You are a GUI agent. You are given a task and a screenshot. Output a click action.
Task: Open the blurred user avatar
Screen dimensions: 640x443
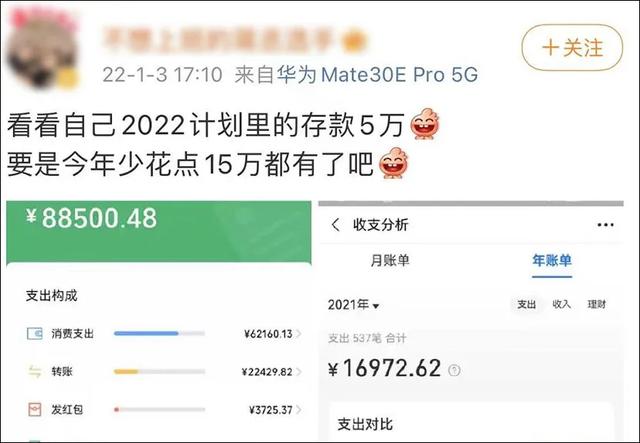42,49
